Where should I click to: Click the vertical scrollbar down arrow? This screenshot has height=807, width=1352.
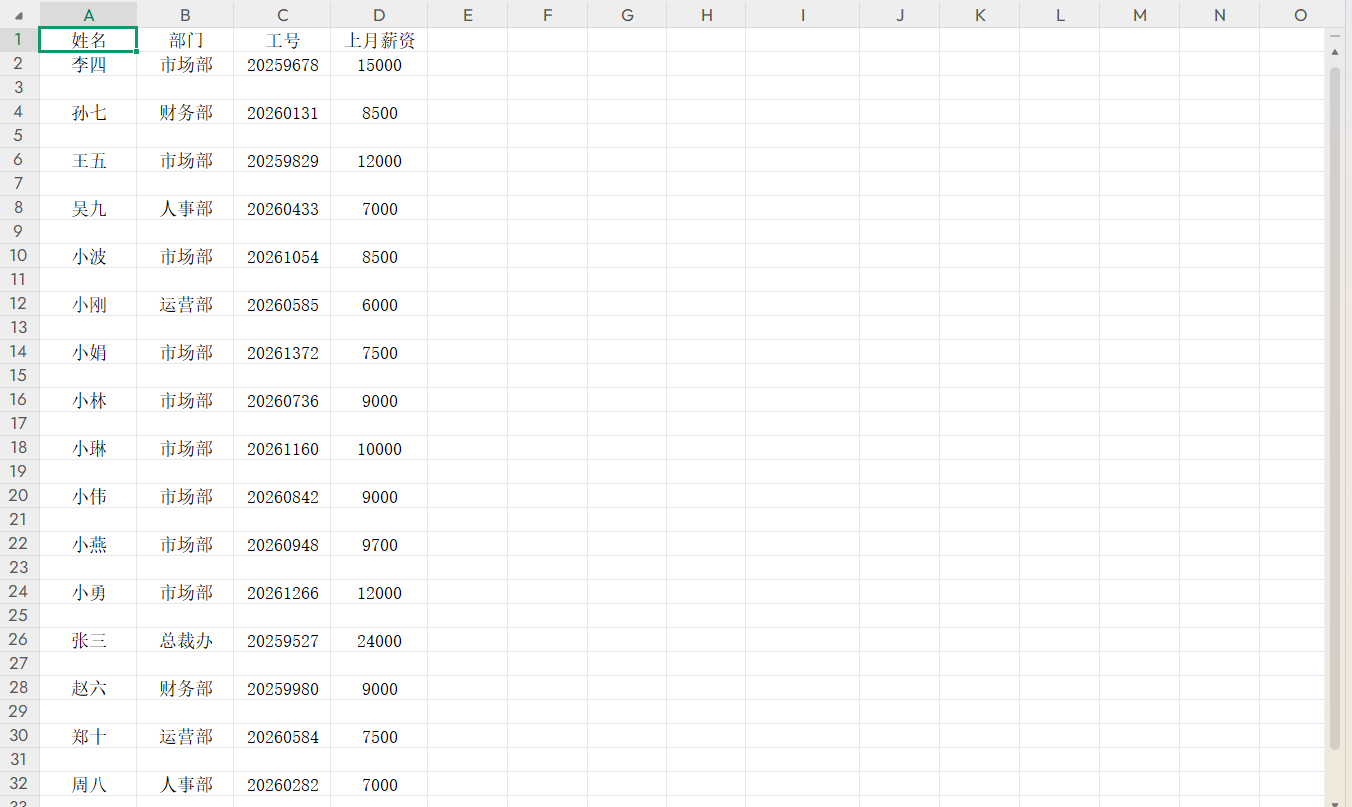(1335, 800)
